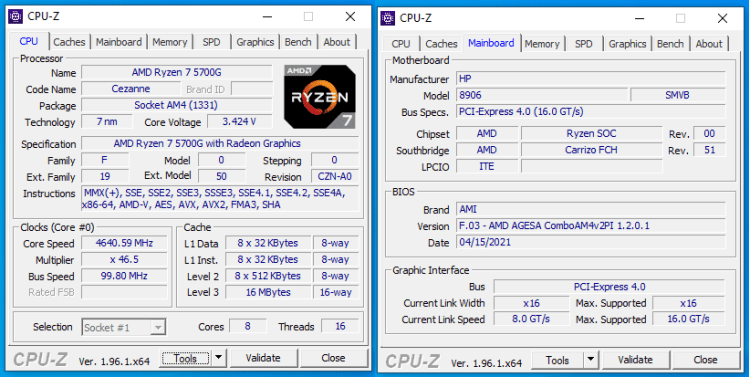Open the Memory tab in right window
Image resolution: width=750 pixels, height=377 pixels.
click(542, 44)
